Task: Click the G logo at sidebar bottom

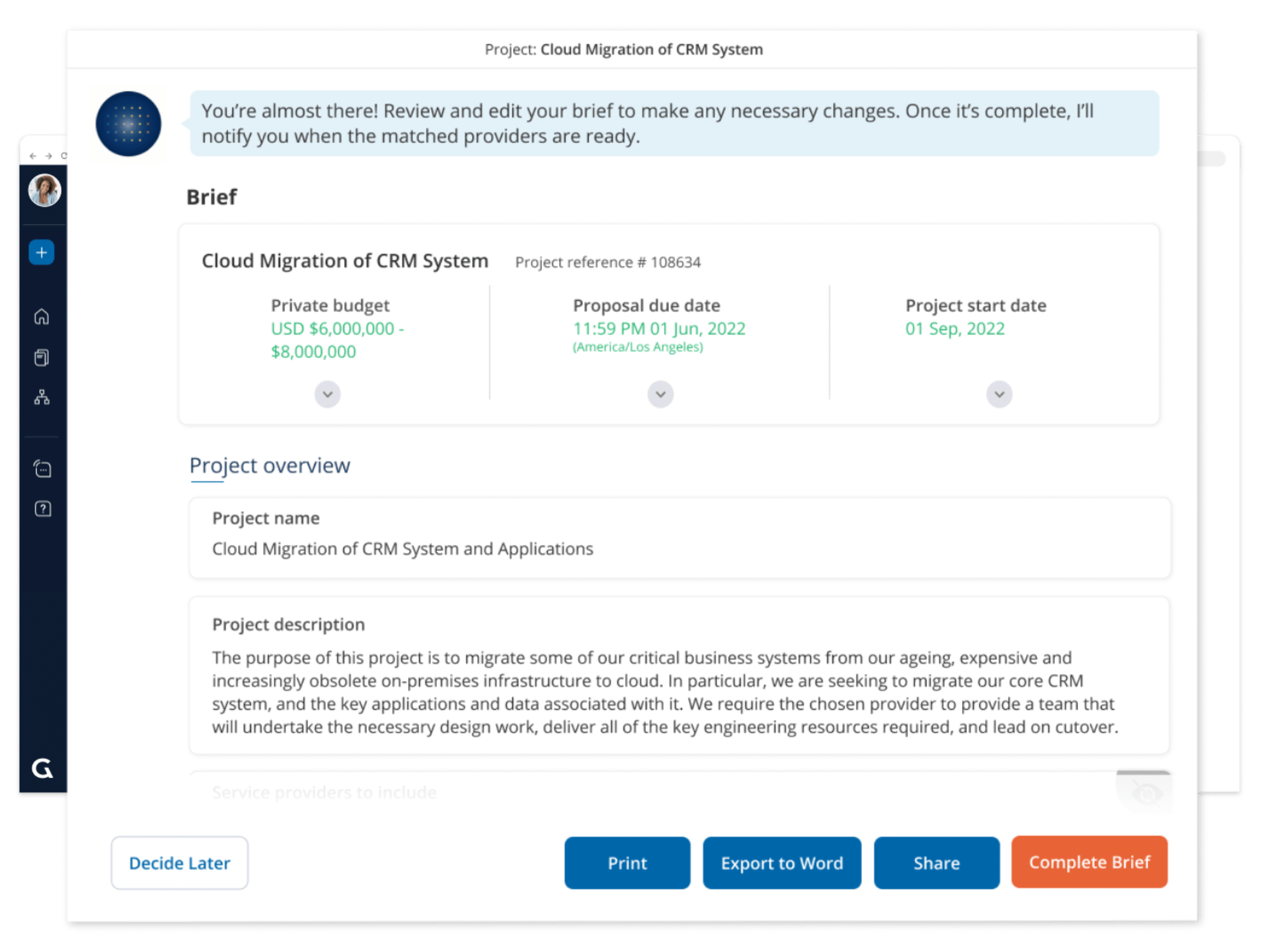Action: point(43,769)
